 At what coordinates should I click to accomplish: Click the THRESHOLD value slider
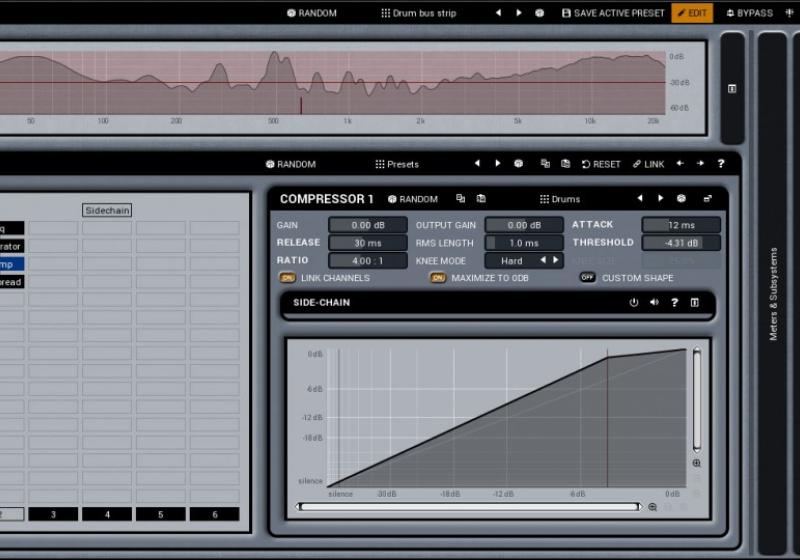pyautogui.click(x=680, y=243)
